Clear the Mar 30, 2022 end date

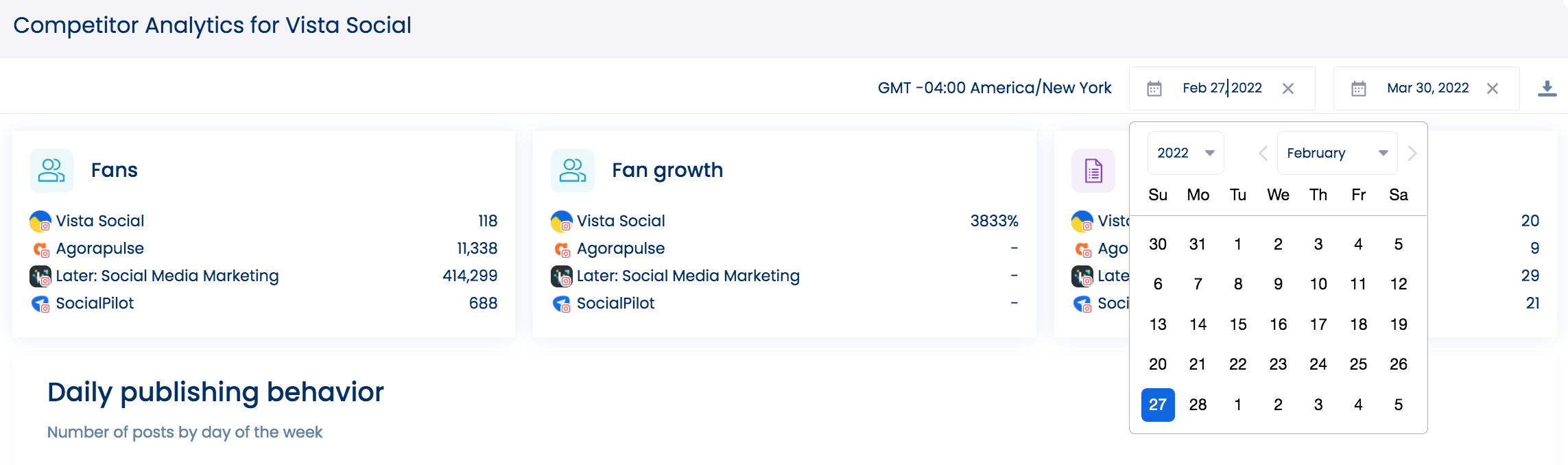click(1493, 88)
